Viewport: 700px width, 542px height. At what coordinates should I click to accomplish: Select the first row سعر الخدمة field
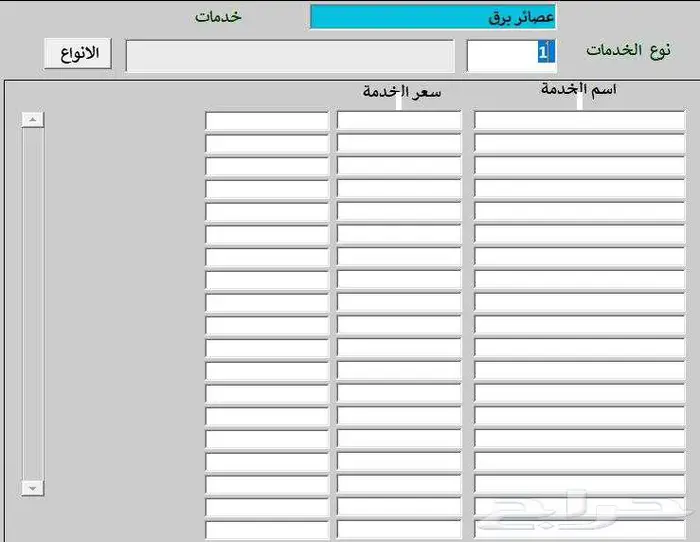[x=399, y=121]
